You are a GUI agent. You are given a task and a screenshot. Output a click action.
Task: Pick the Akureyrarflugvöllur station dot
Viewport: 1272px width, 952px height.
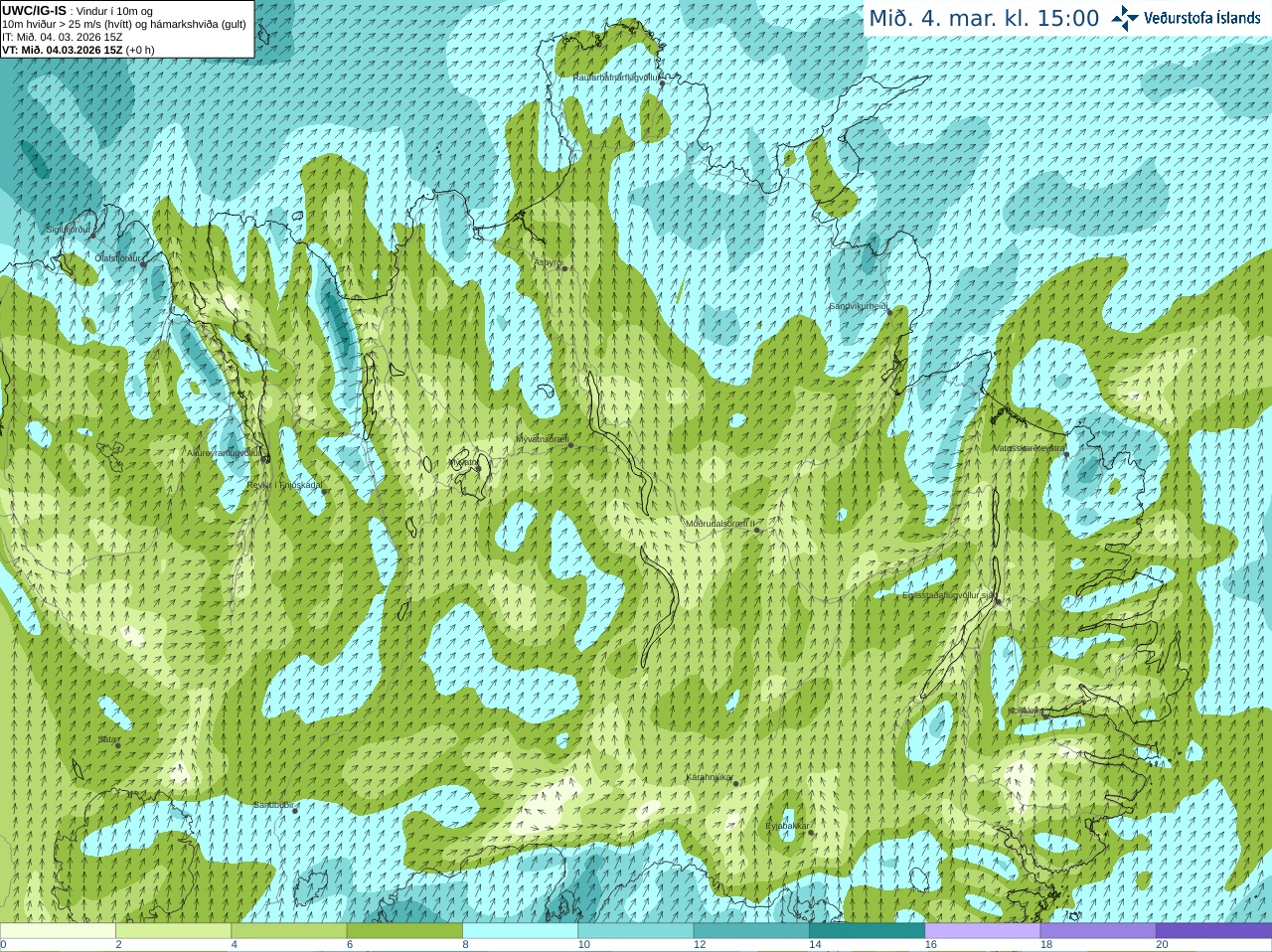pyautogui.click(x=265, y=457)
